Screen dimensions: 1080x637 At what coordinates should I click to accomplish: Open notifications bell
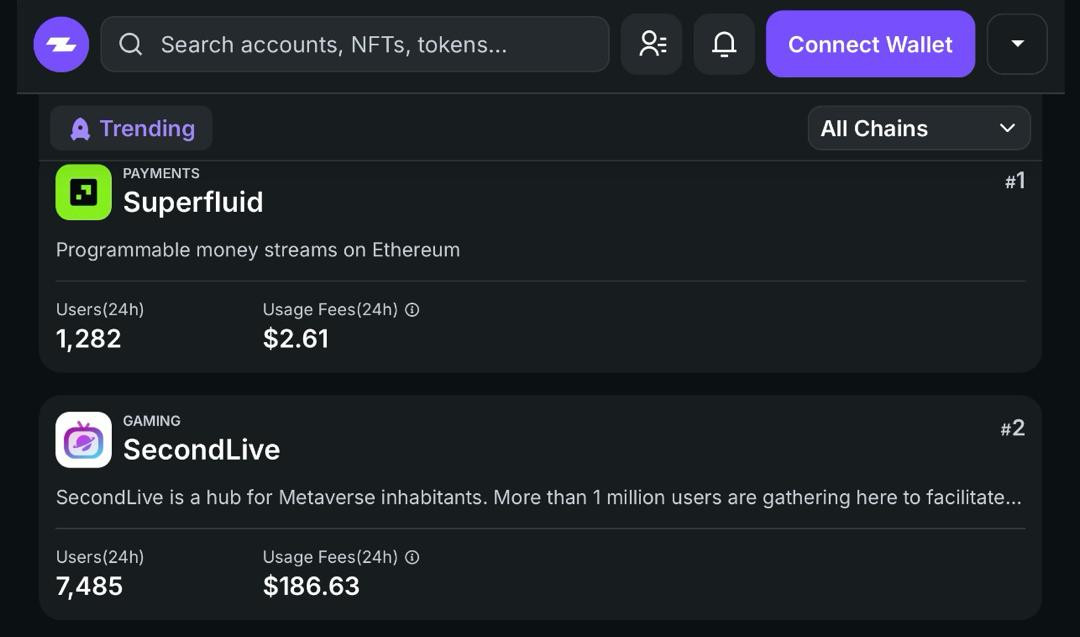pos(724,44)
